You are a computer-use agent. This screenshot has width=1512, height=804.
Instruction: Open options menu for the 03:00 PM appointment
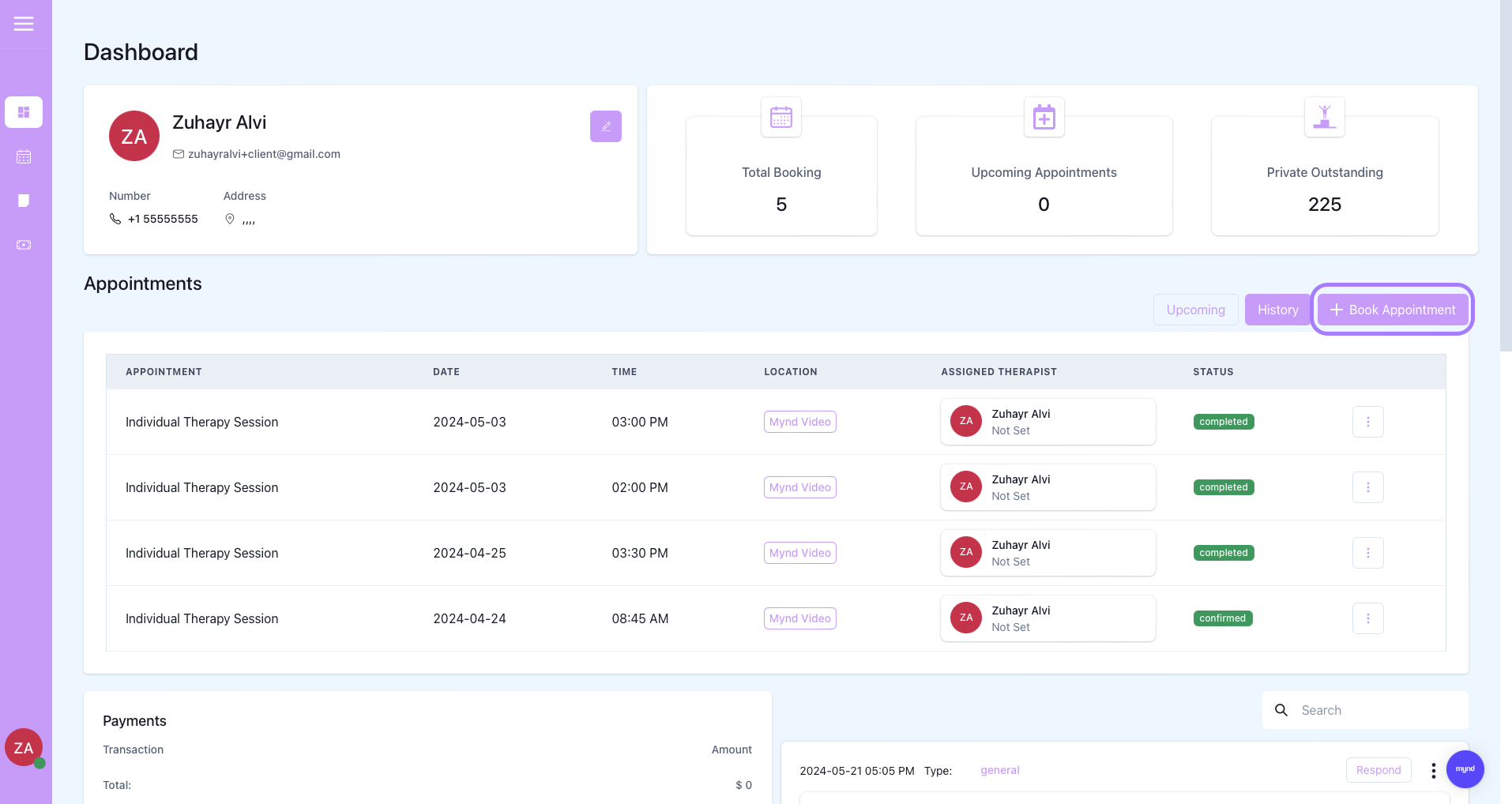tap(1368, 422)
